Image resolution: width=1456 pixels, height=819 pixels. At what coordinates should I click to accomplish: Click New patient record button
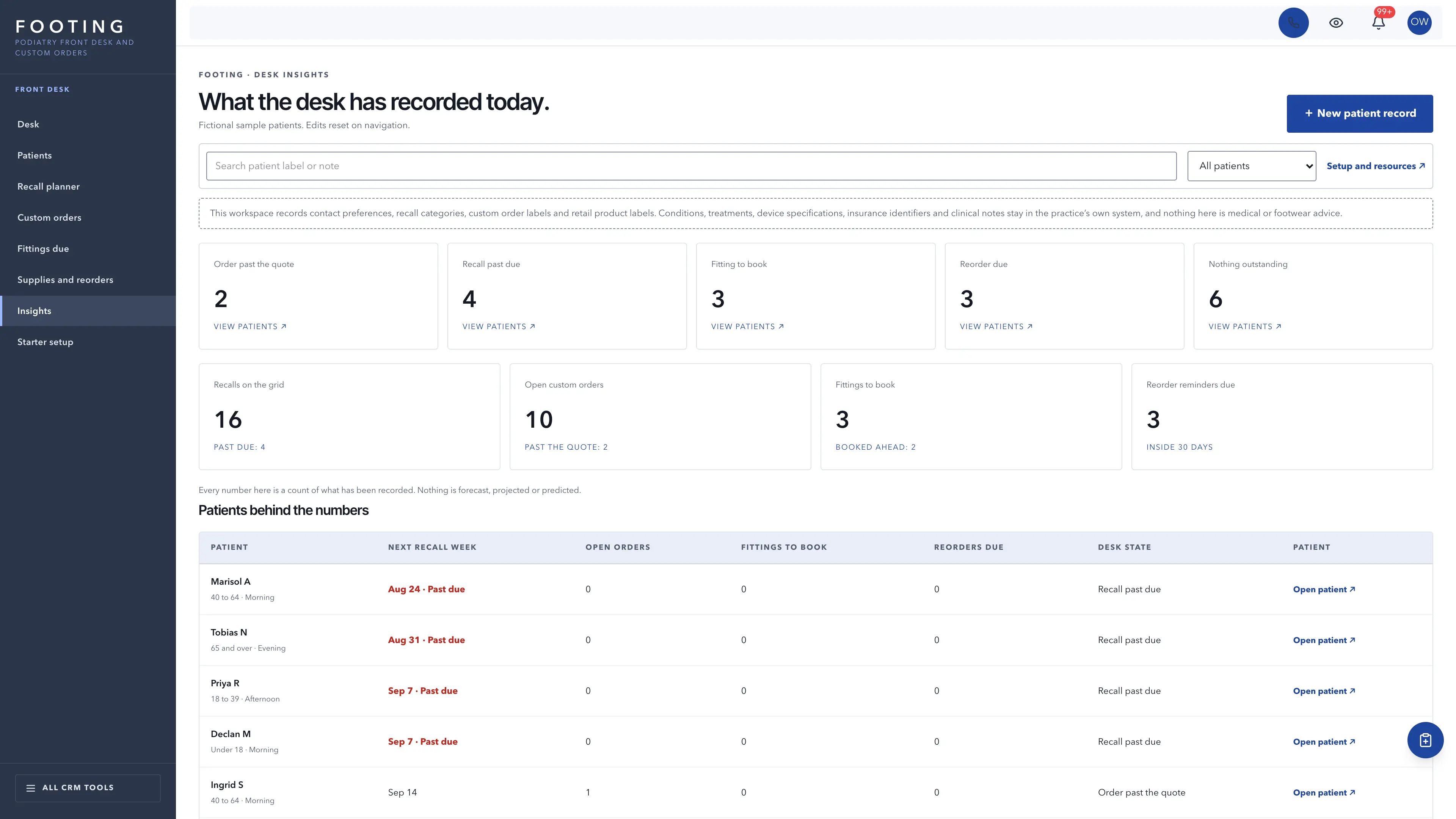tap(1359, 114)
